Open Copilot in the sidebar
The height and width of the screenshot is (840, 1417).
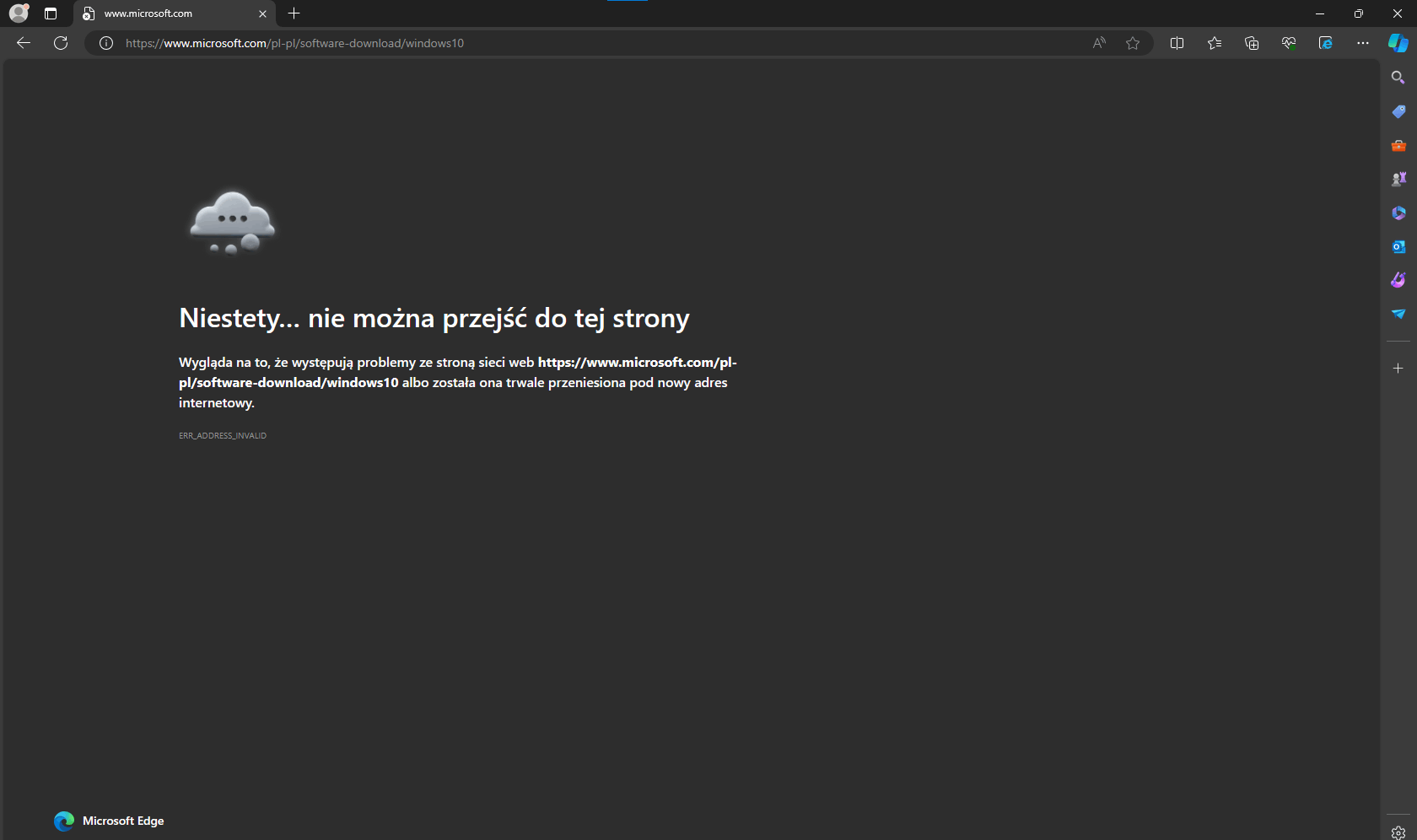point(1398,43)
